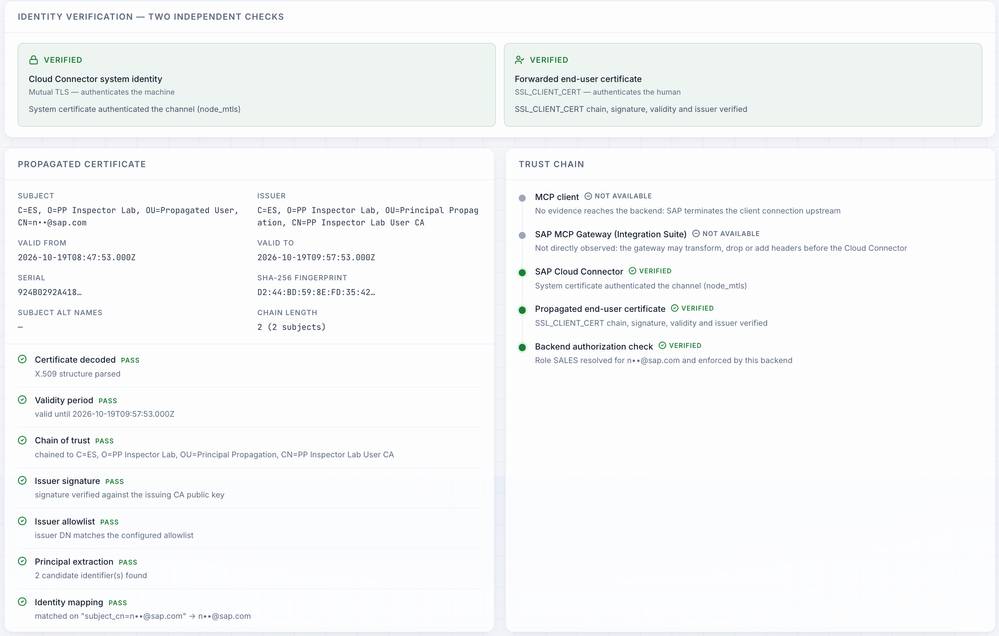Click the grey status dot for MCP client

pos(522,198)
